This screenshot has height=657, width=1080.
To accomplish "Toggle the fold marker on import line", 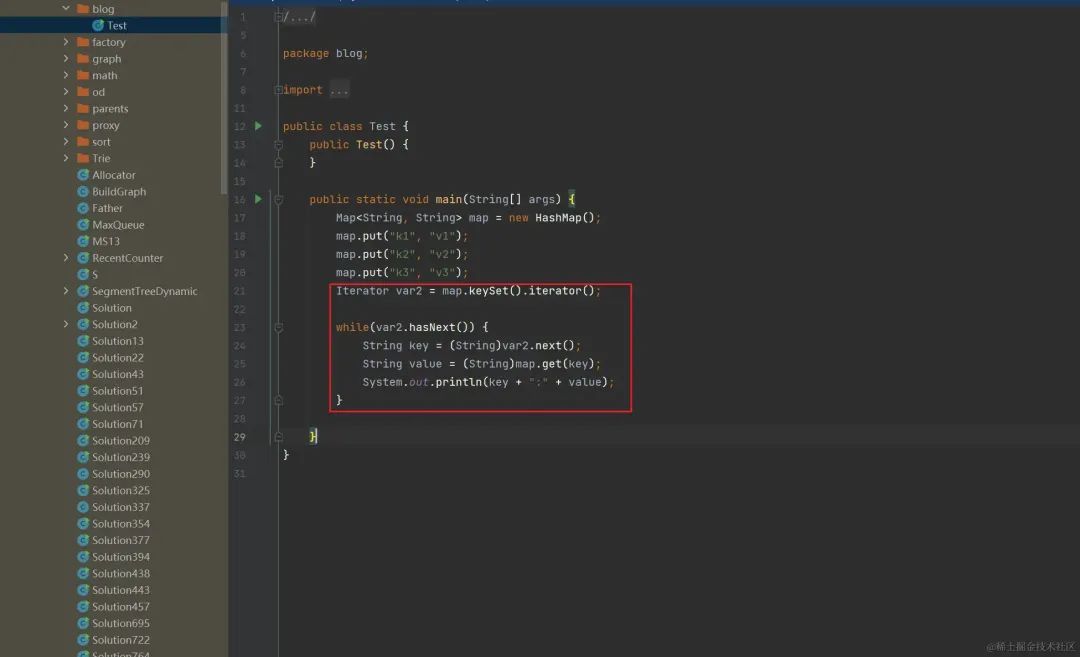I will pos(277,90).
